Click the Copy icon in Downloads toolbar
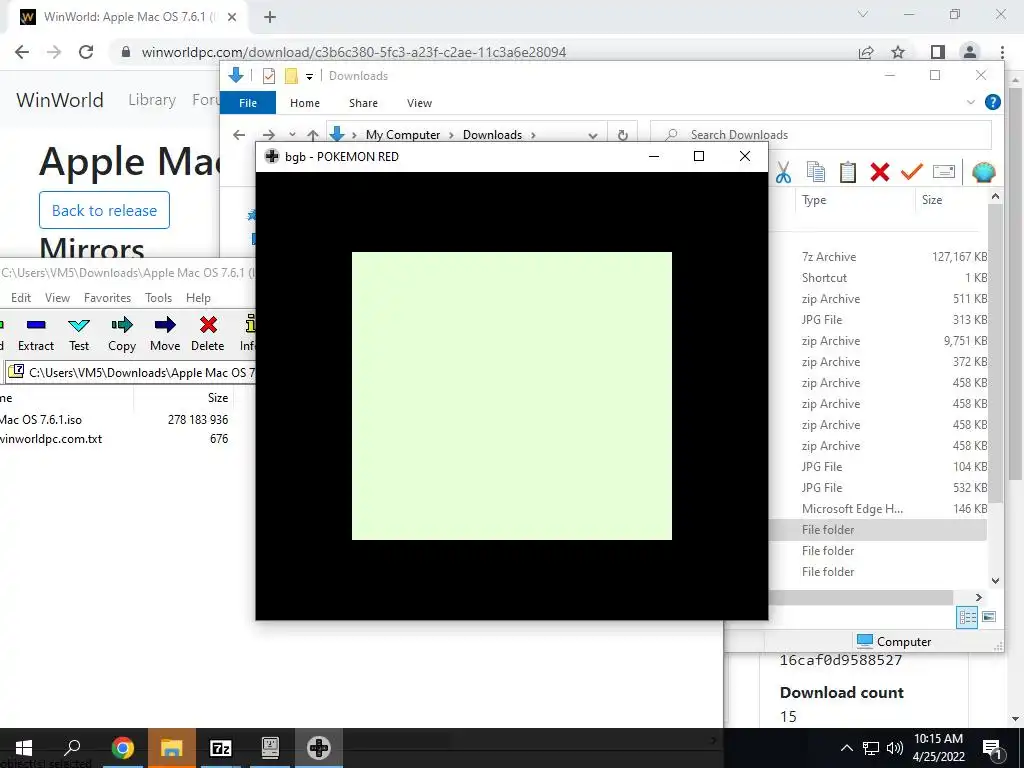The image size is (1024, 768). [816, 172]
